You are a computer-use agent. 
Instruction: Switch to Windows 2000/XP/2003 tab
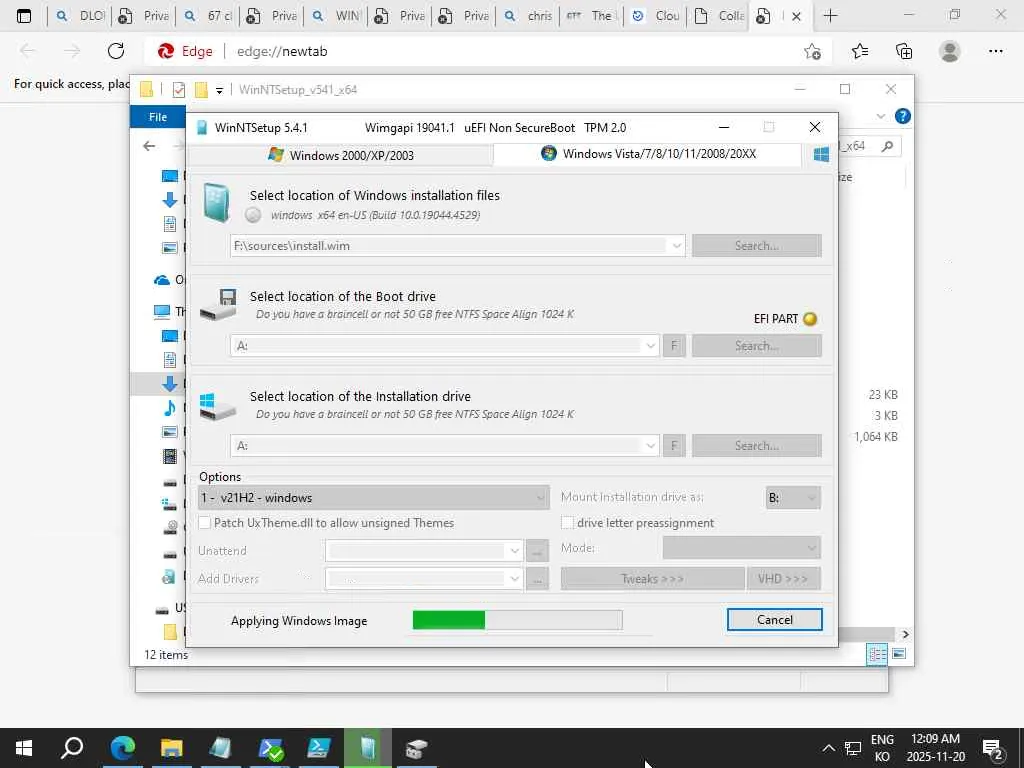[x=341, y=155]
